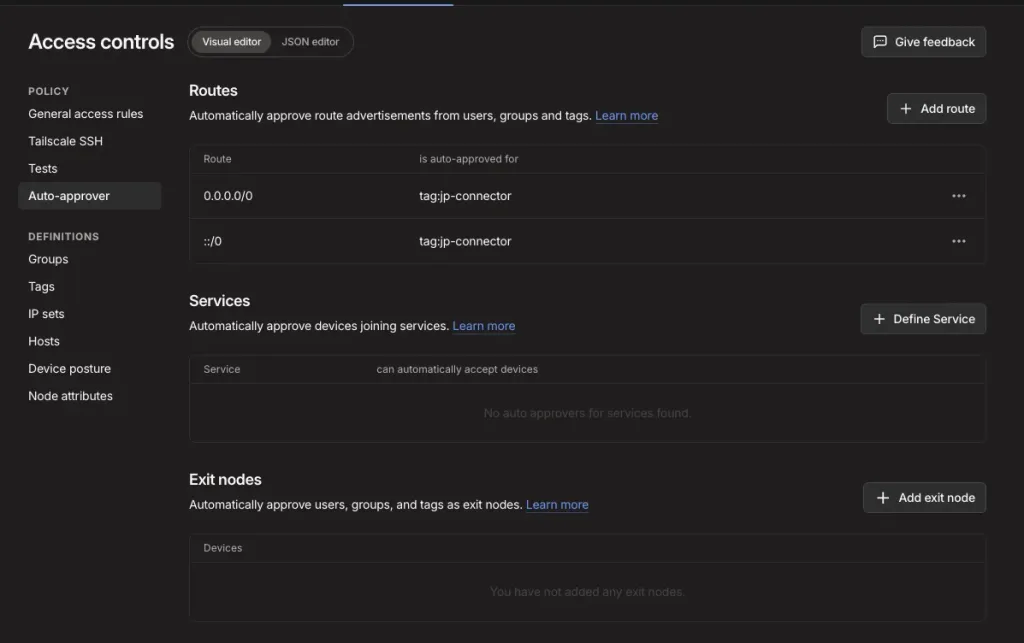Viewport: 1024px width, 643px height.
Task: Follow Learn more link under Routes
Action: 626,116
